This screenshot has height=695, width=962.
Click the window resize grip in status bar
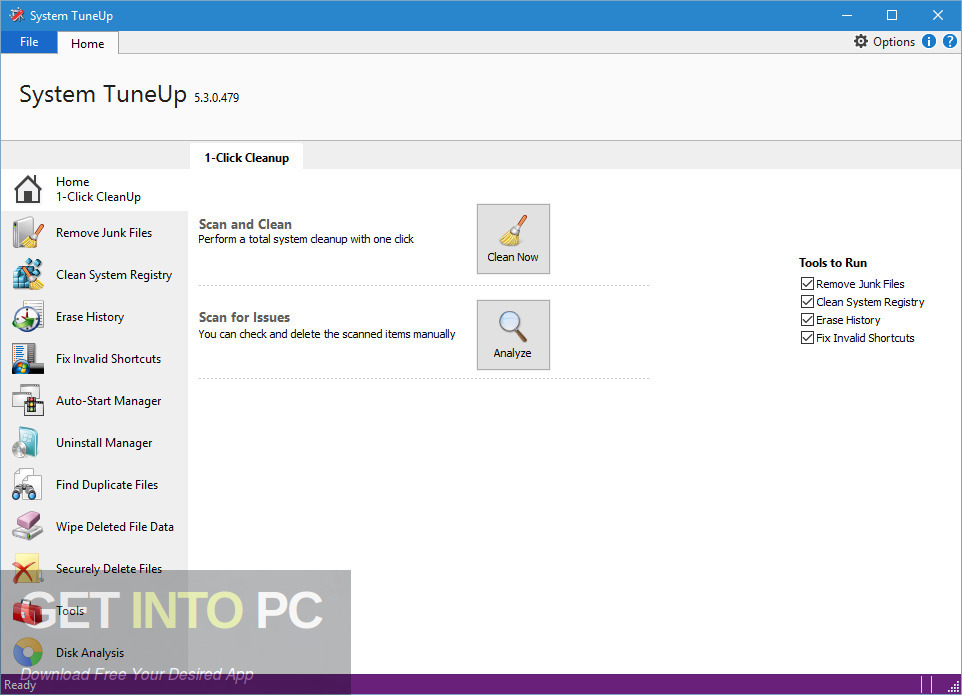tap(953, 687)
